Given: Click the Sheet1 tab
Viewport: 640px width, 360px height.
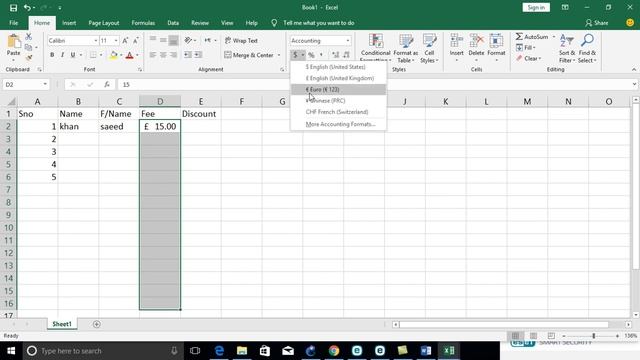Looking at the screenshot, I should tap(62, 324).
